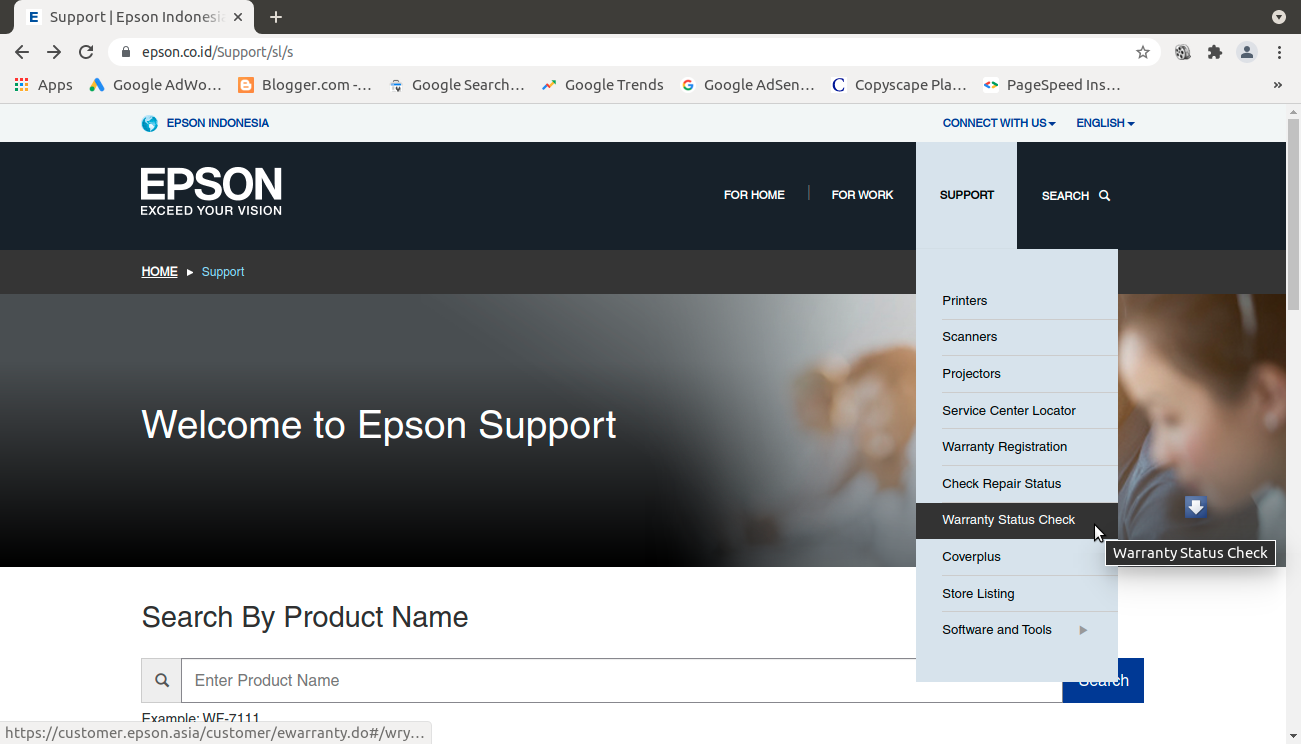
Task: Open the For Work navigation menu
Action: click(x=862, y=195)
